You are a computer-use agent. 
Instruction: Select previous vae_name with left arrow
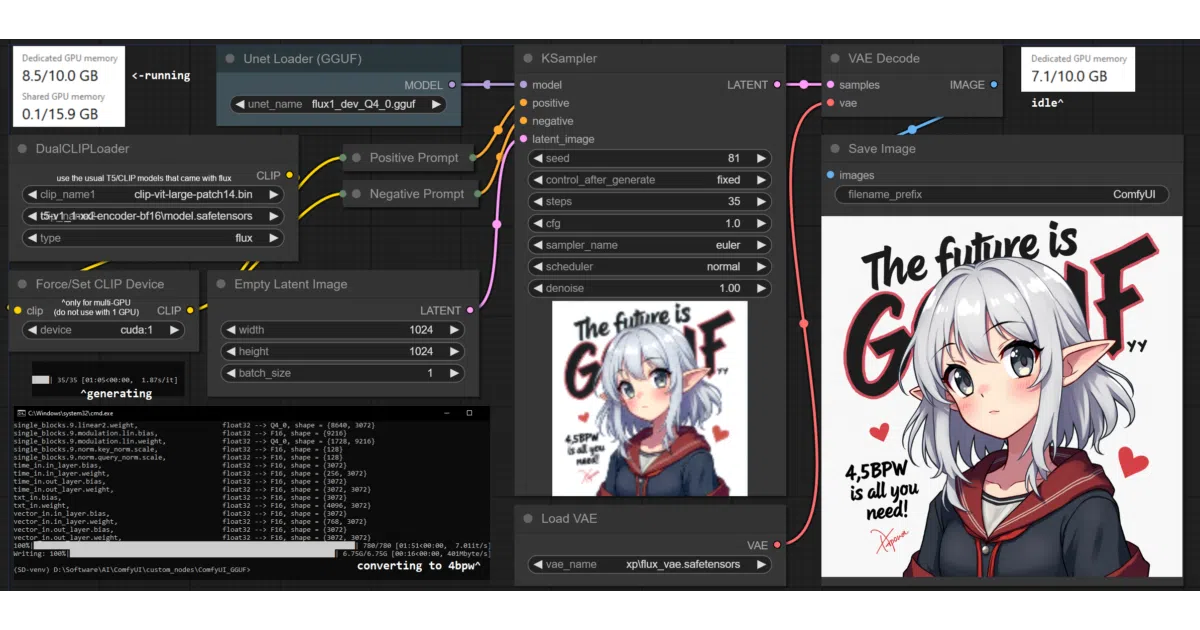[x=537, y=564]
